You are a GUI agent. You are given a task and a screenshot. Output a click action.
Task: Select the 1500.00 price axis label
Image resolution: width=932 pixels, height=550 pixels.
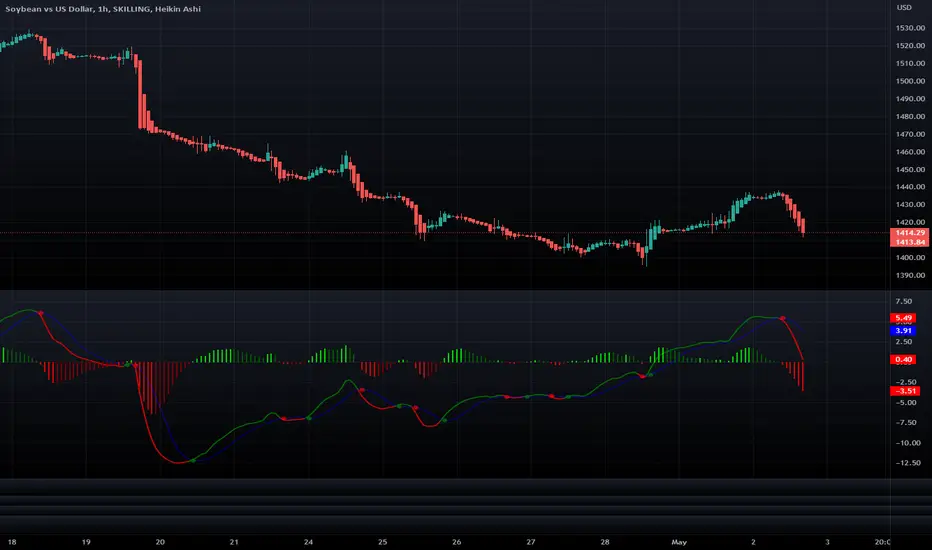click(x=910, y=81)
